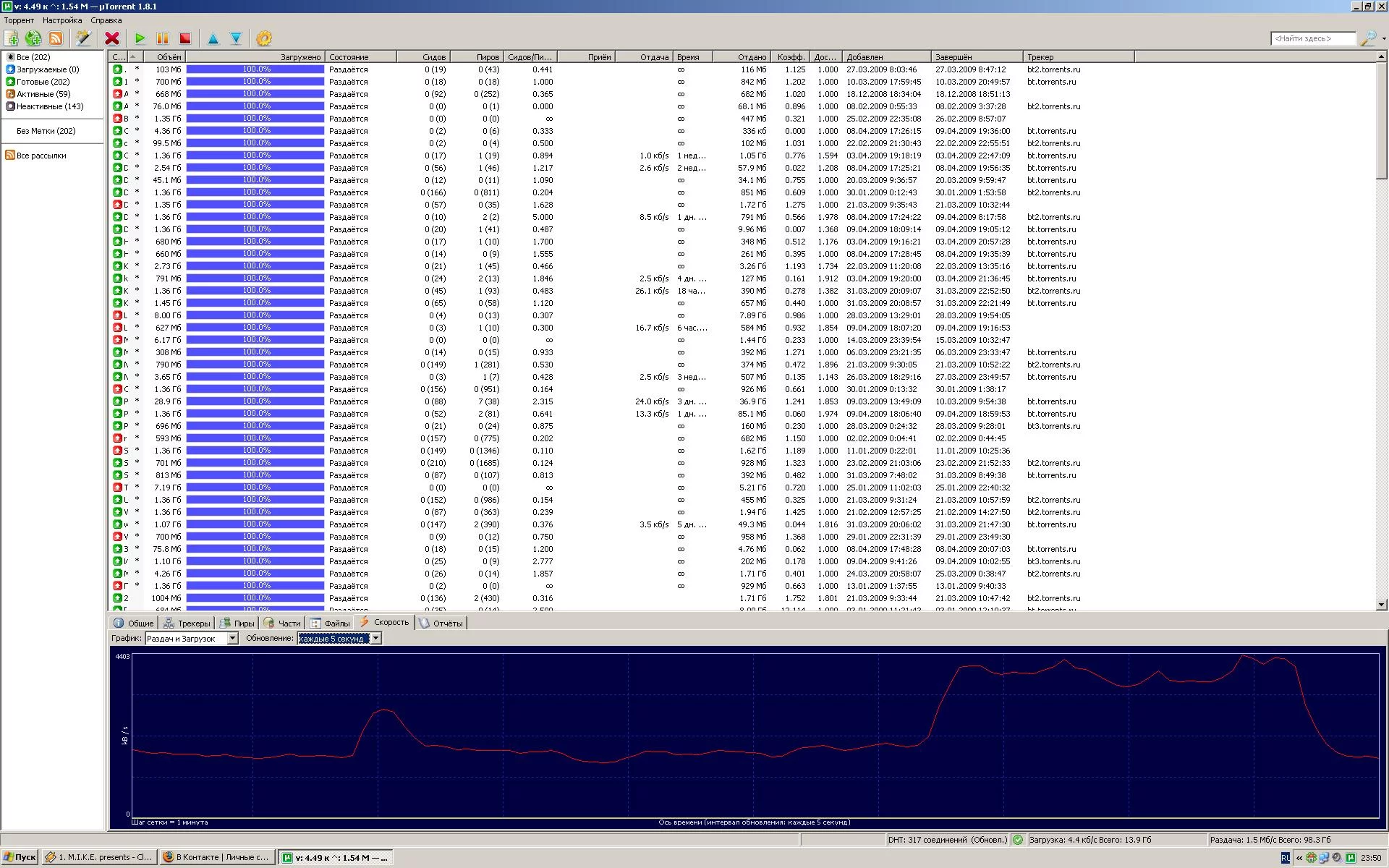Click the Create New Torrent wand icon

tap(83, 38)
